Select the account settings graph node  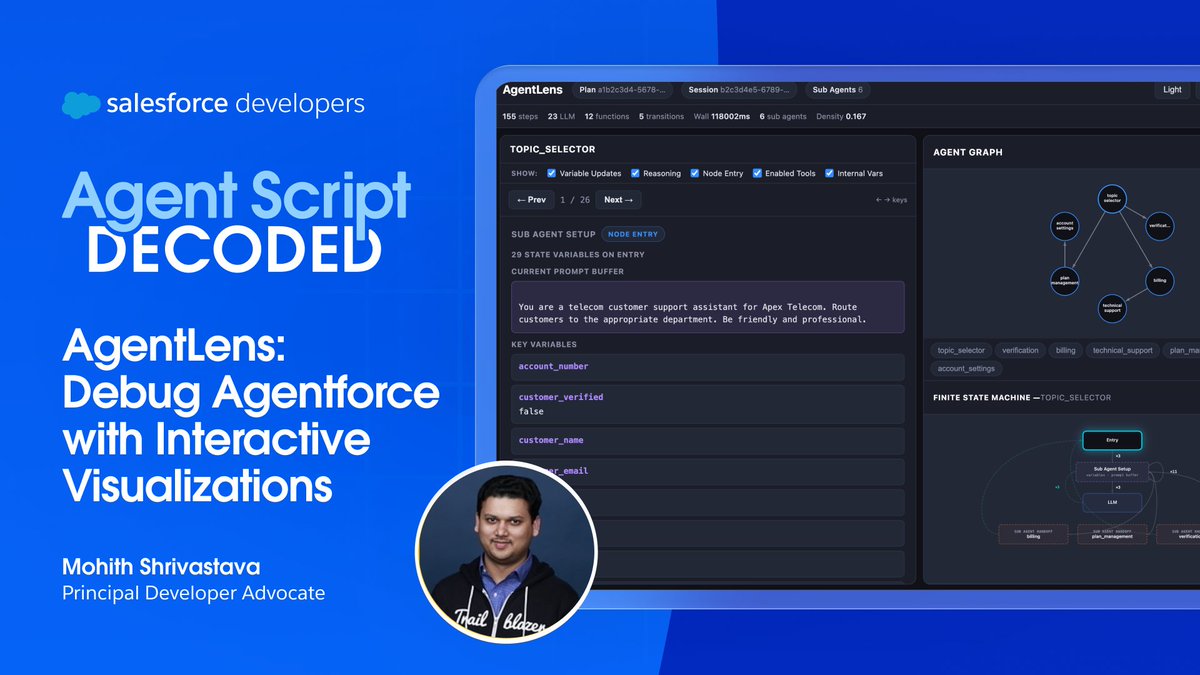pyautogui.click(x=1064, y=226)
